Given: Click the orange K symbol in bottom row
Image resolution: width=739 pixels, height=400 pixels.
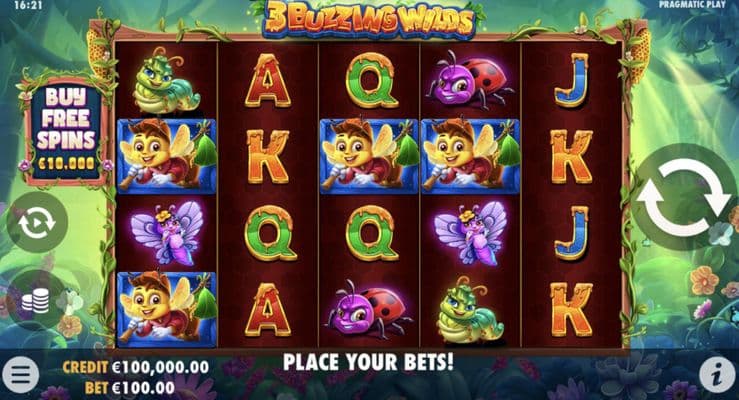Looking at the screenshot, I should pos(572,309).
